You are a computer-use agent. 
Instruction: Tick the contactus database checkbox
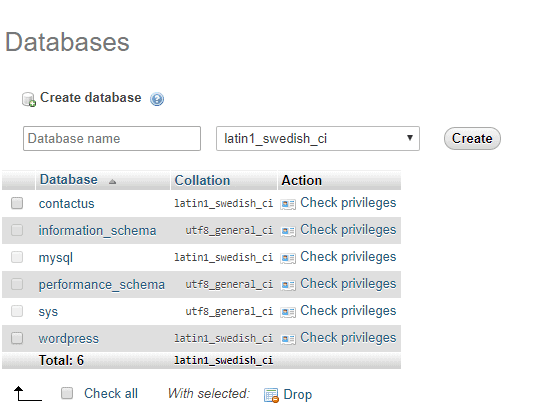(x=17, y=203)
